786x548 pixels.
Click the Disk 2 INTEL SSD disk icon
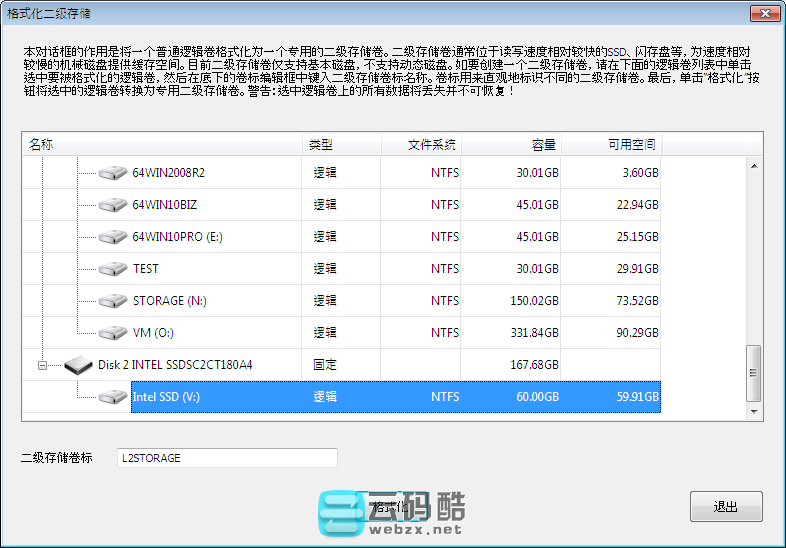point(78,365)
